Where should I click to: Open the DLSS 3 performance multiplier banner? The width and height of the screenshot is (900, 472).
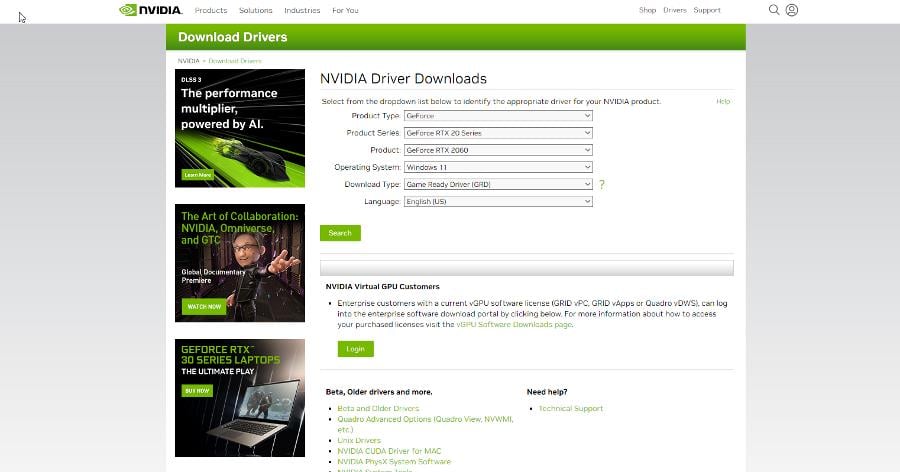coord(240,128)
